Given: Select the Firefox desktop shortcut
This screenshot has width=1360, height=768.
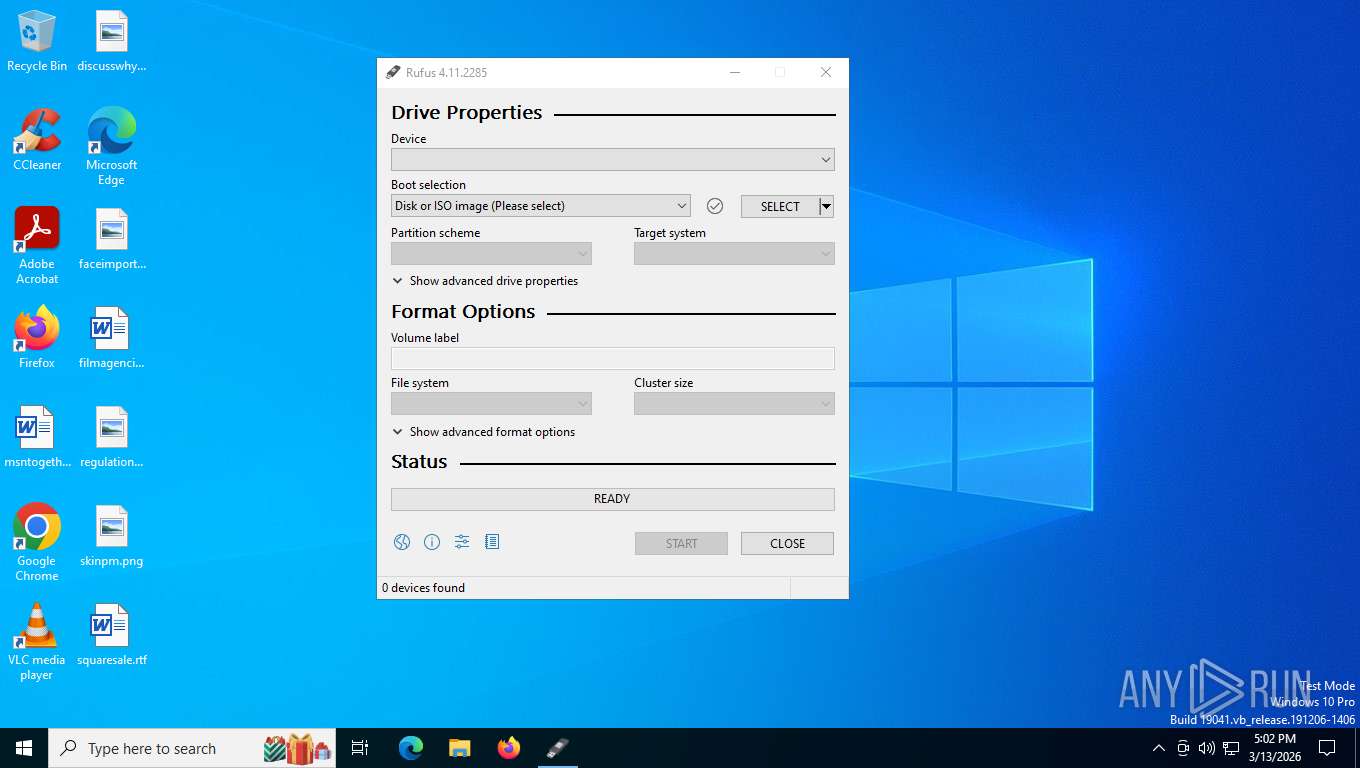Looking at the screenshot, I should pyautogui.click(x=37, y=338).
